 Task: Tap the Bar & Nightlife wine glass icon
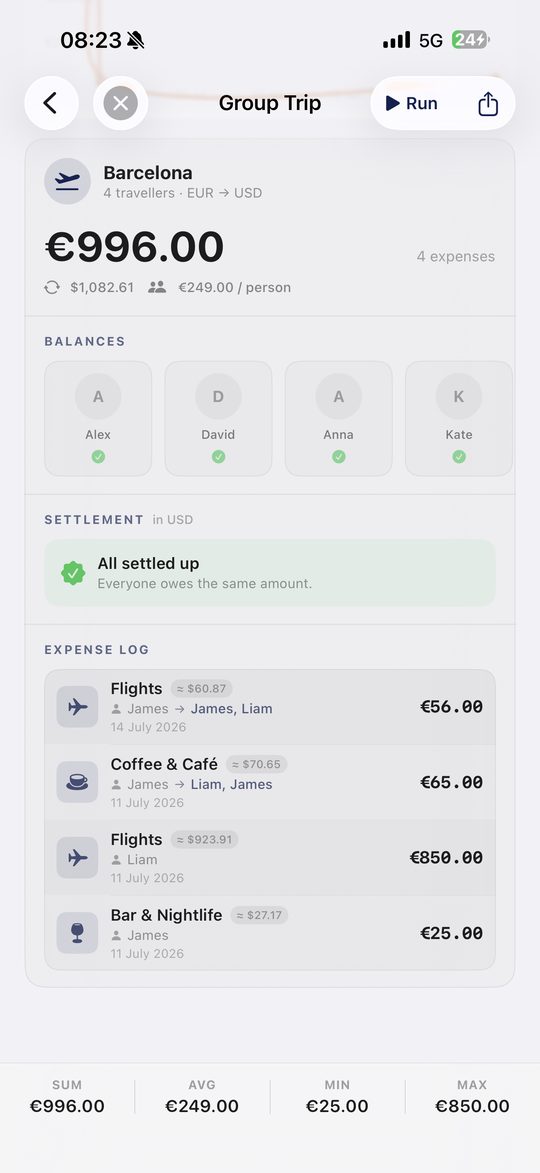pos(77,933)
